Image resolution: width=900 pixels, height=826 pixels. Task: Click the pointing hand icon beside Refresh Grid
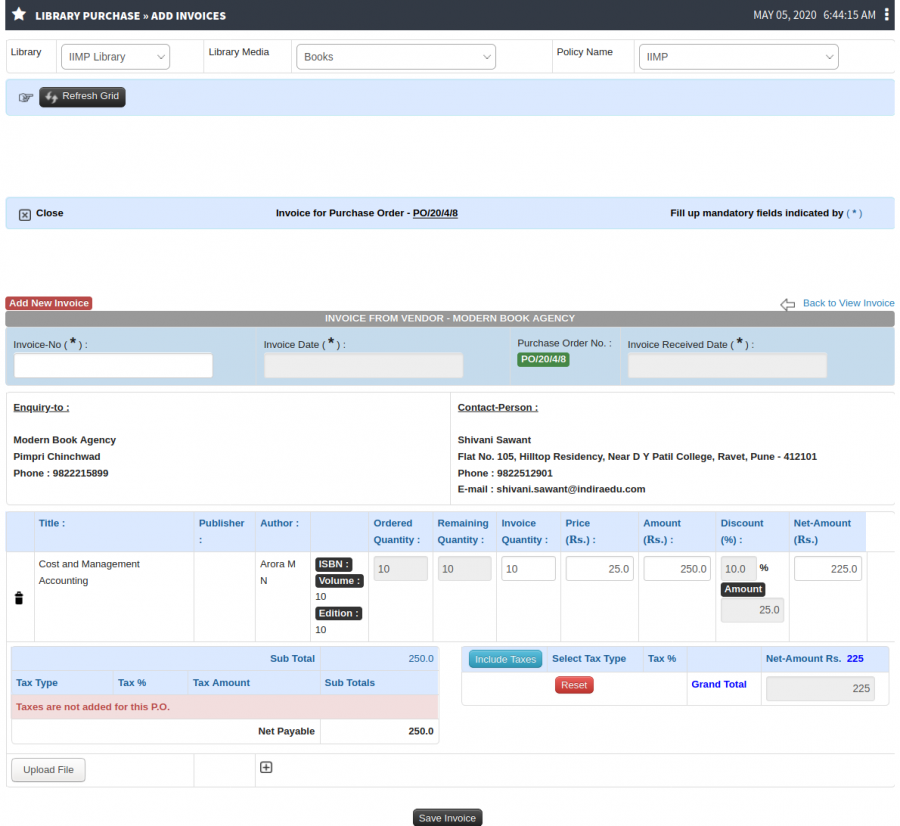tap(25, 97)
